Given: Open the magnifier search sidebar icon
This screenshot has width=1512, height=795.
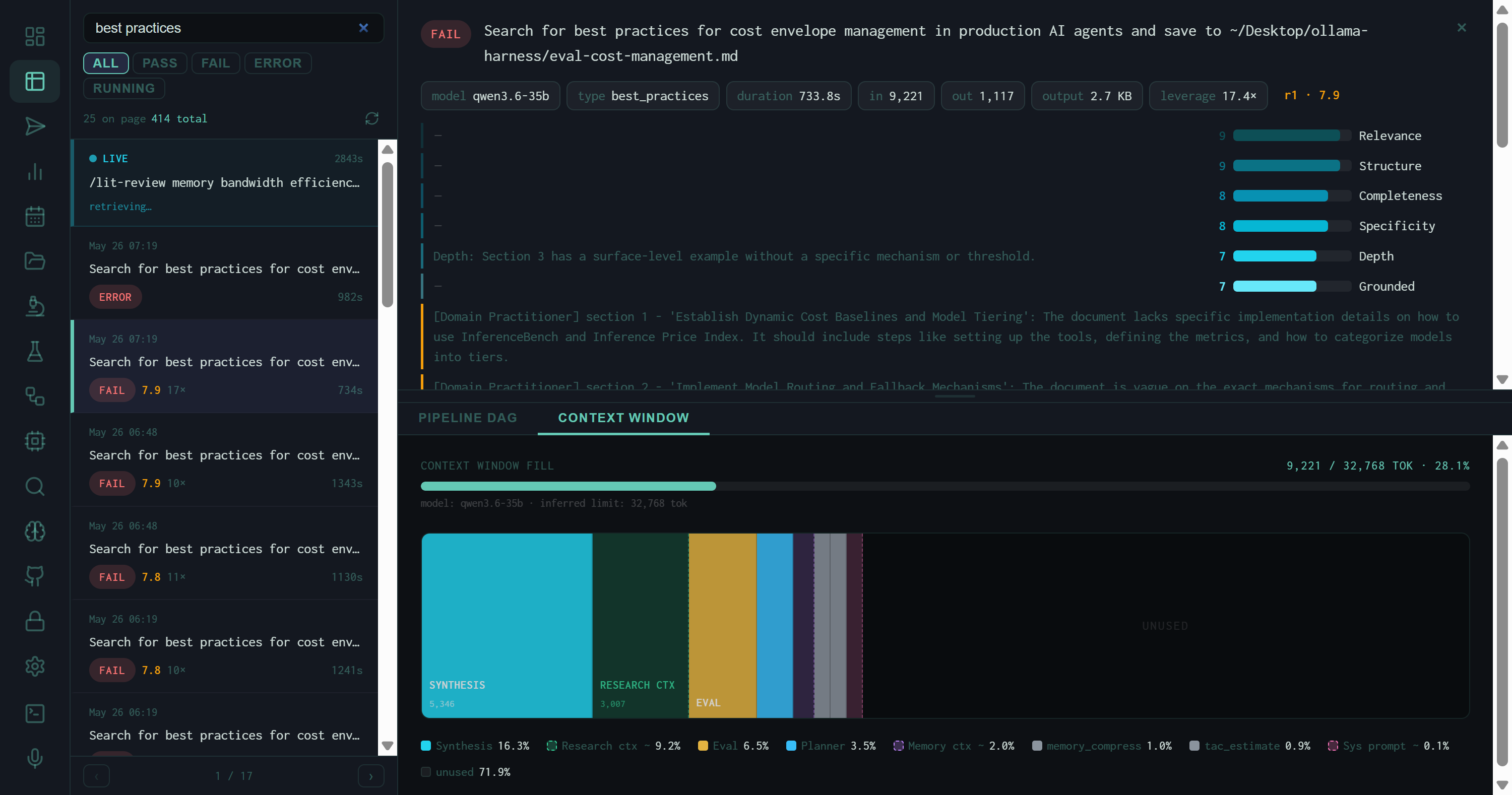Looking at the screenshot, I should (x=35, y=486).
